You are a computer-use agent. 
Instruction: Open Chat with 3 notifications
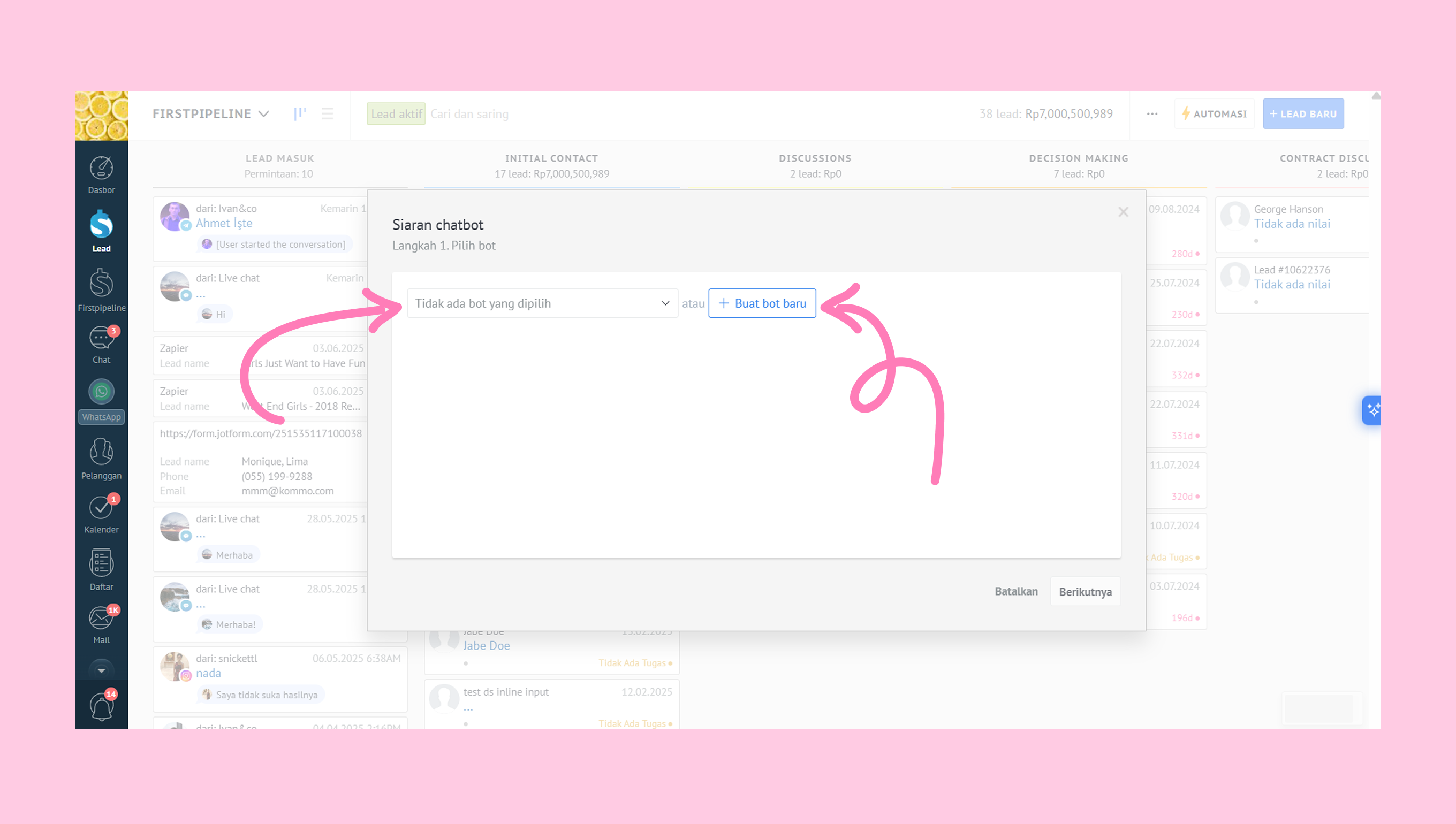101,345
